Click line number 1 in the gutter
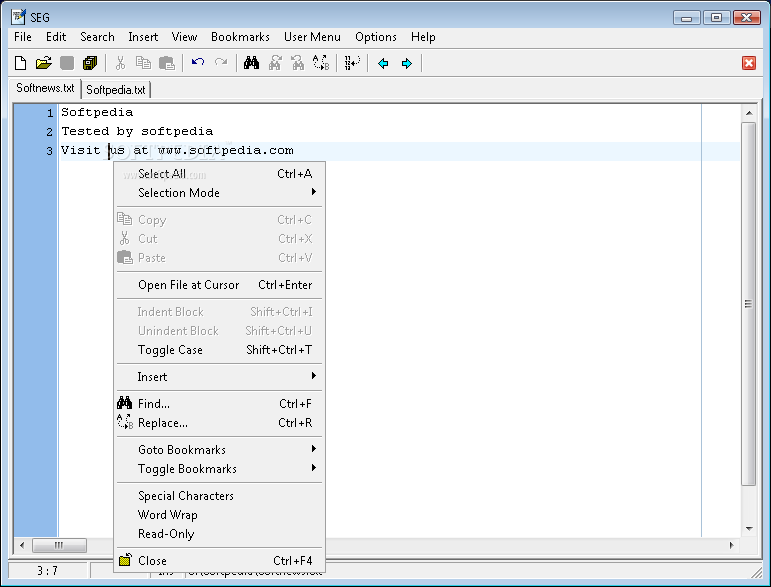771x587 pixels. coord(50,113)
